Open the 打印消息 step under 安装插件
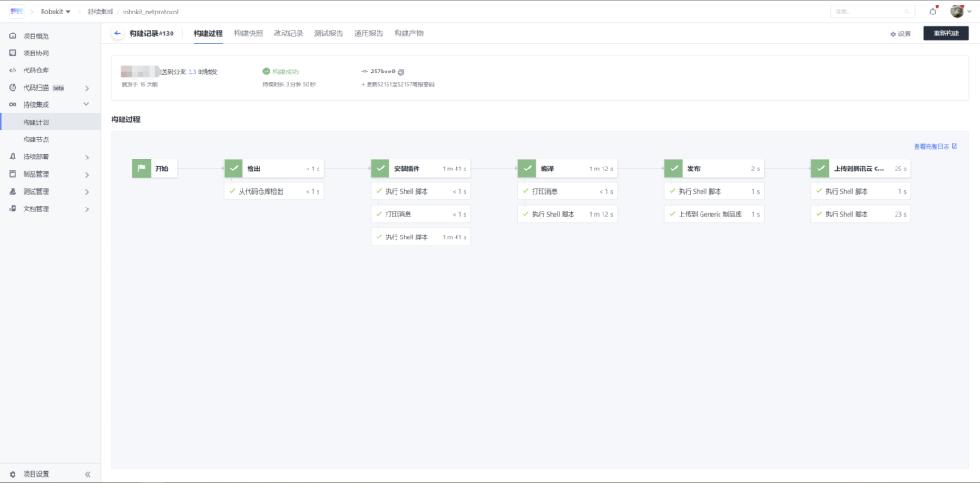 421,214
